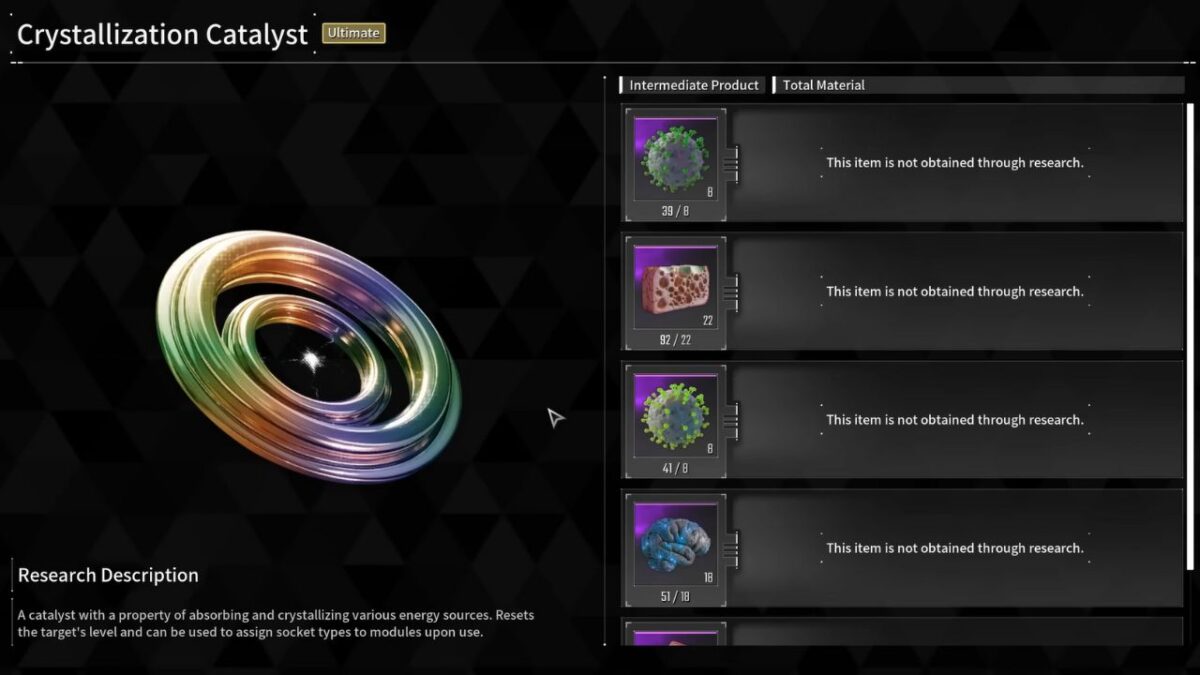Click the research message in the 39 / 8 row
Viewport: 1200px width, 675px height.
tap(954, 162)
